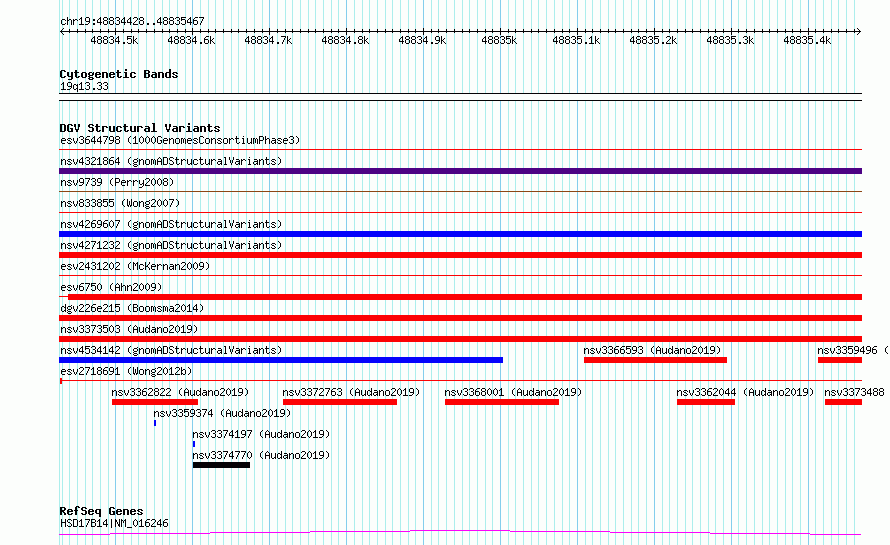This screenshot has height=545, width=890.
Task: Click the nsv3373488 variant label
Action: click(x=854, y=392)
